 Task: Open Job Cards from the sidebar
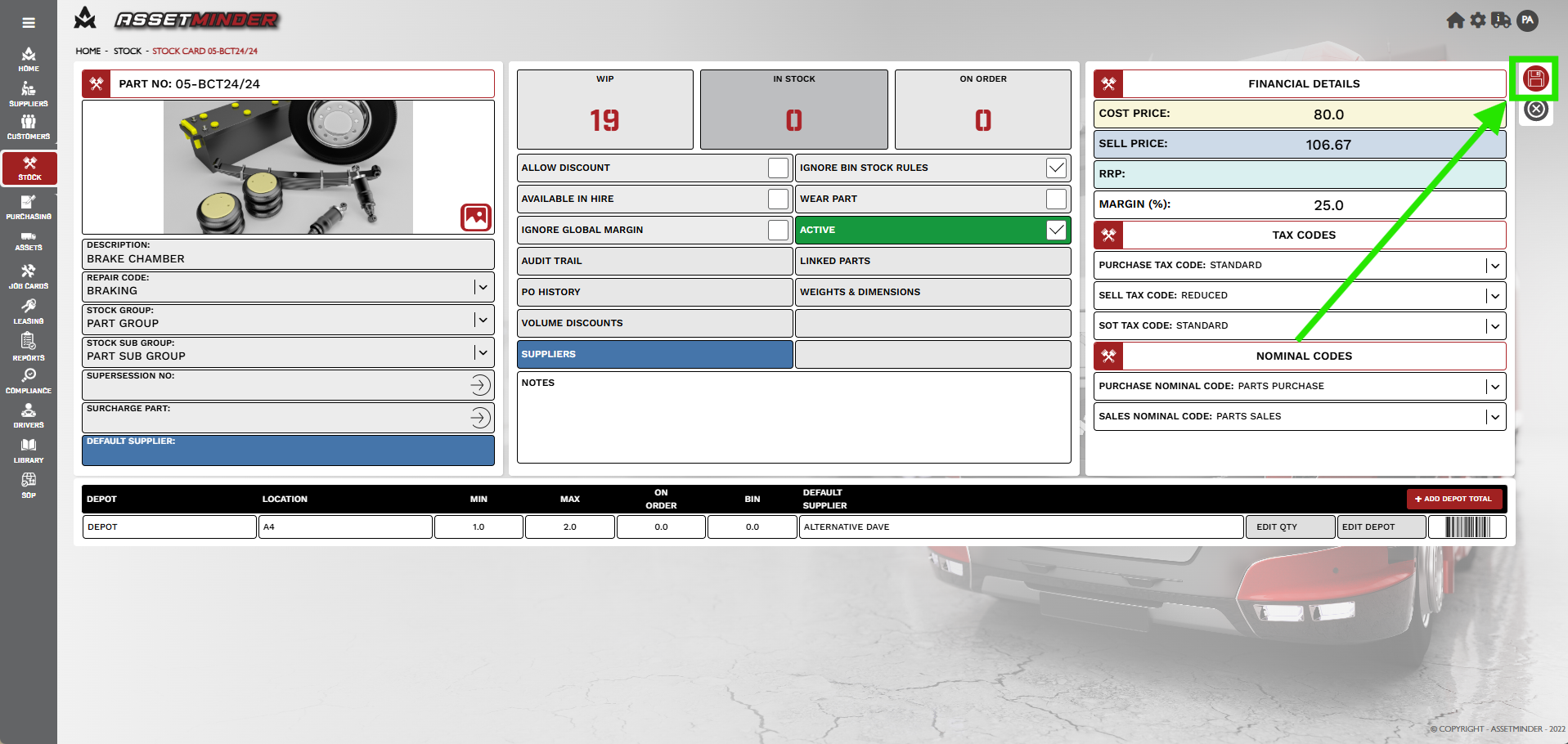[x=29, y=277]
